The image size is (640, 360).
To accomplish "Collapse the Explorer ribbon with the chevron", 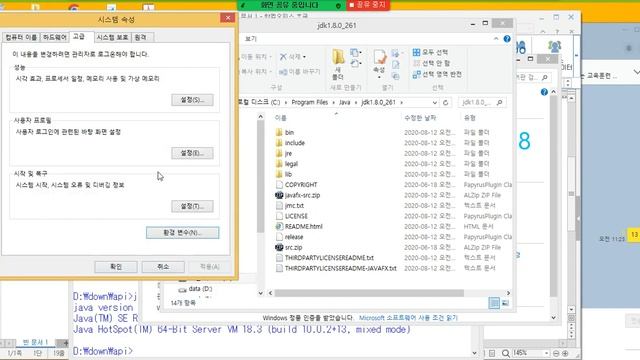I will point(496,39).
